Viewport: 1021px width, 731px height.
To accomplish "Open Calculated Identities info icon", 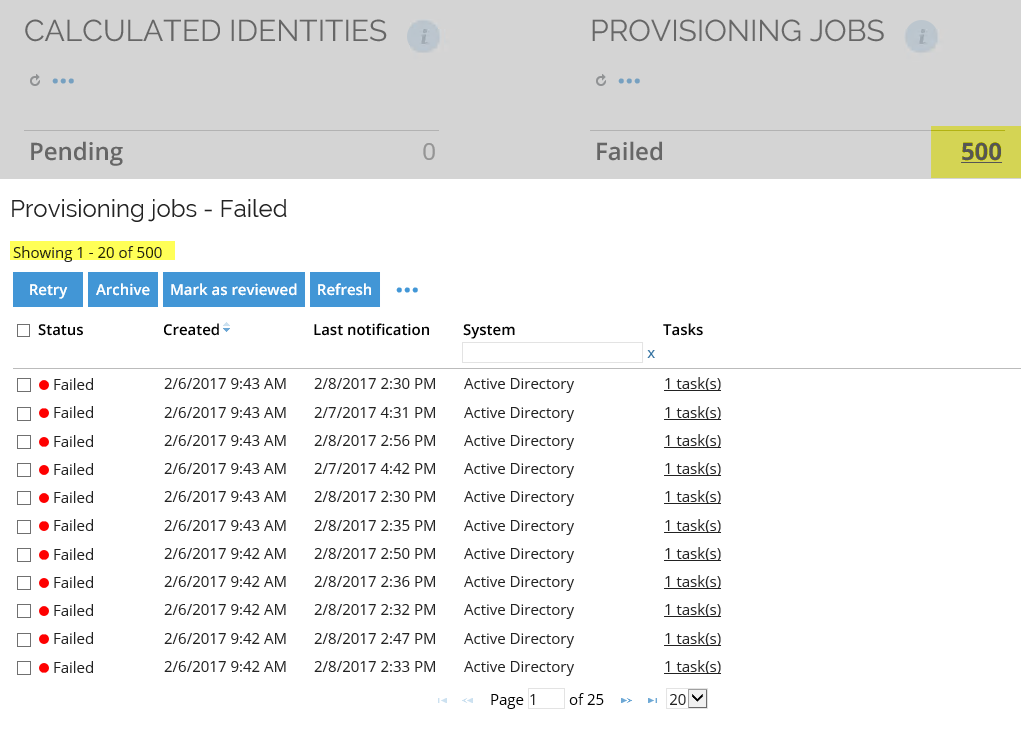I will point(423,36).
